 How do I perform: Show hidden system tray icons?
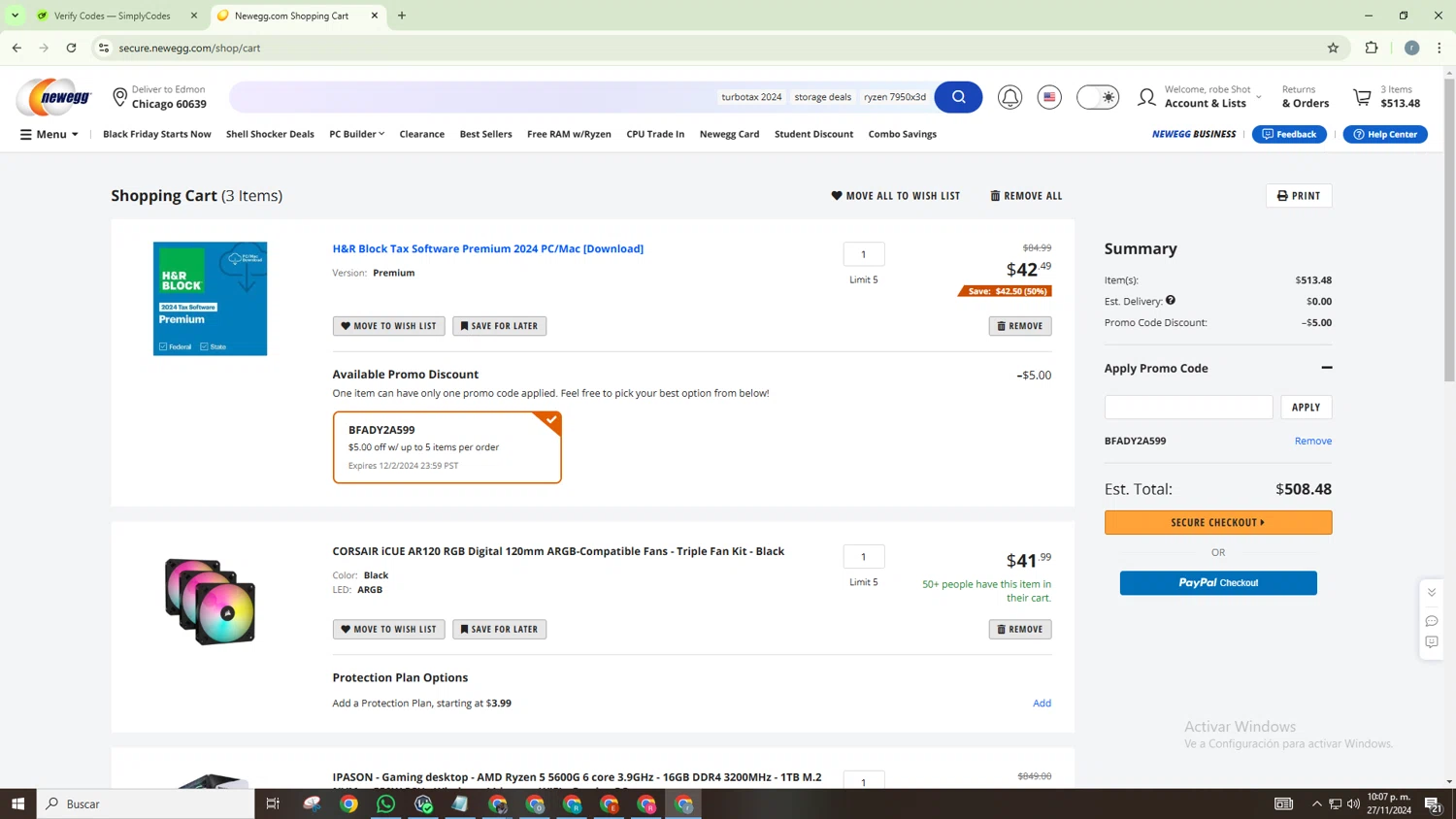[x=1316, y=803]
